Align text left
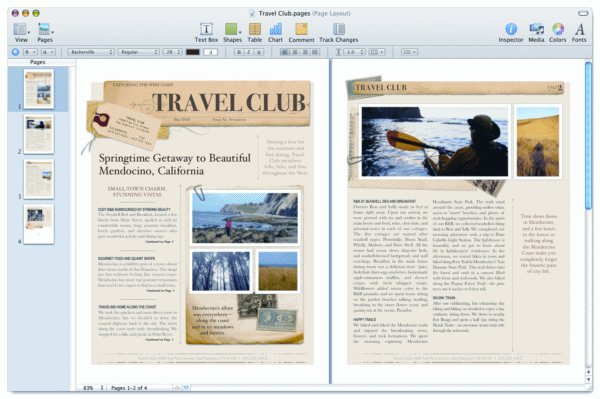The width and height of the screenshot is (600, 399). coord(285,52)
